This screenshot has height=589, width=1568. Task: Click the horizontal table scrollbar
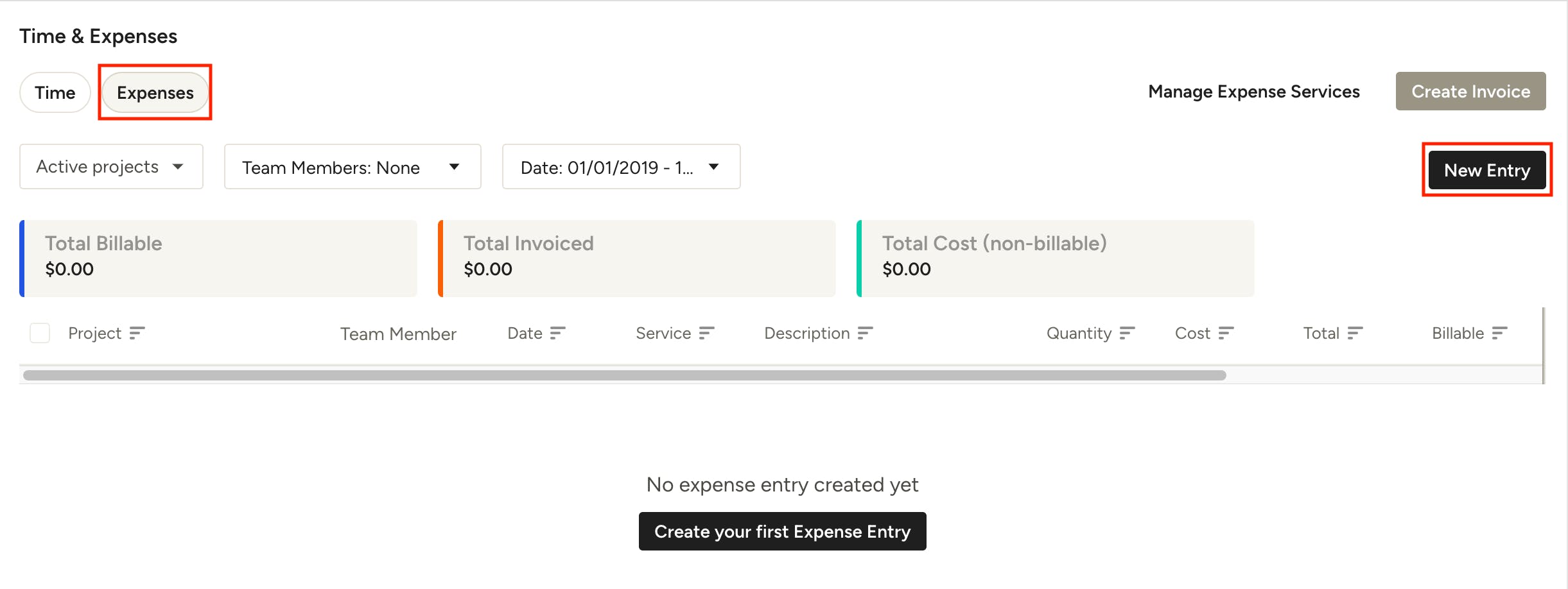pos(624,375)
